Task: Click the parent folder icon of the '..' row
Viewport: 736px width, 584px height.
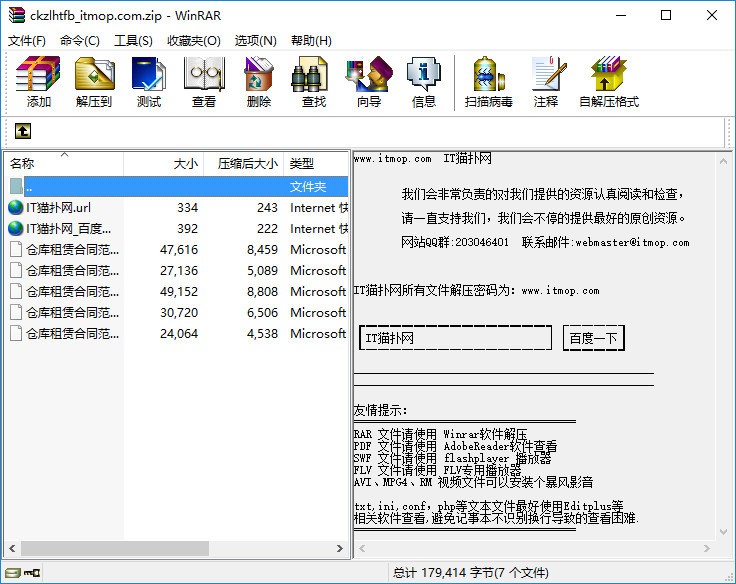Action: click(x=16, y=186)
